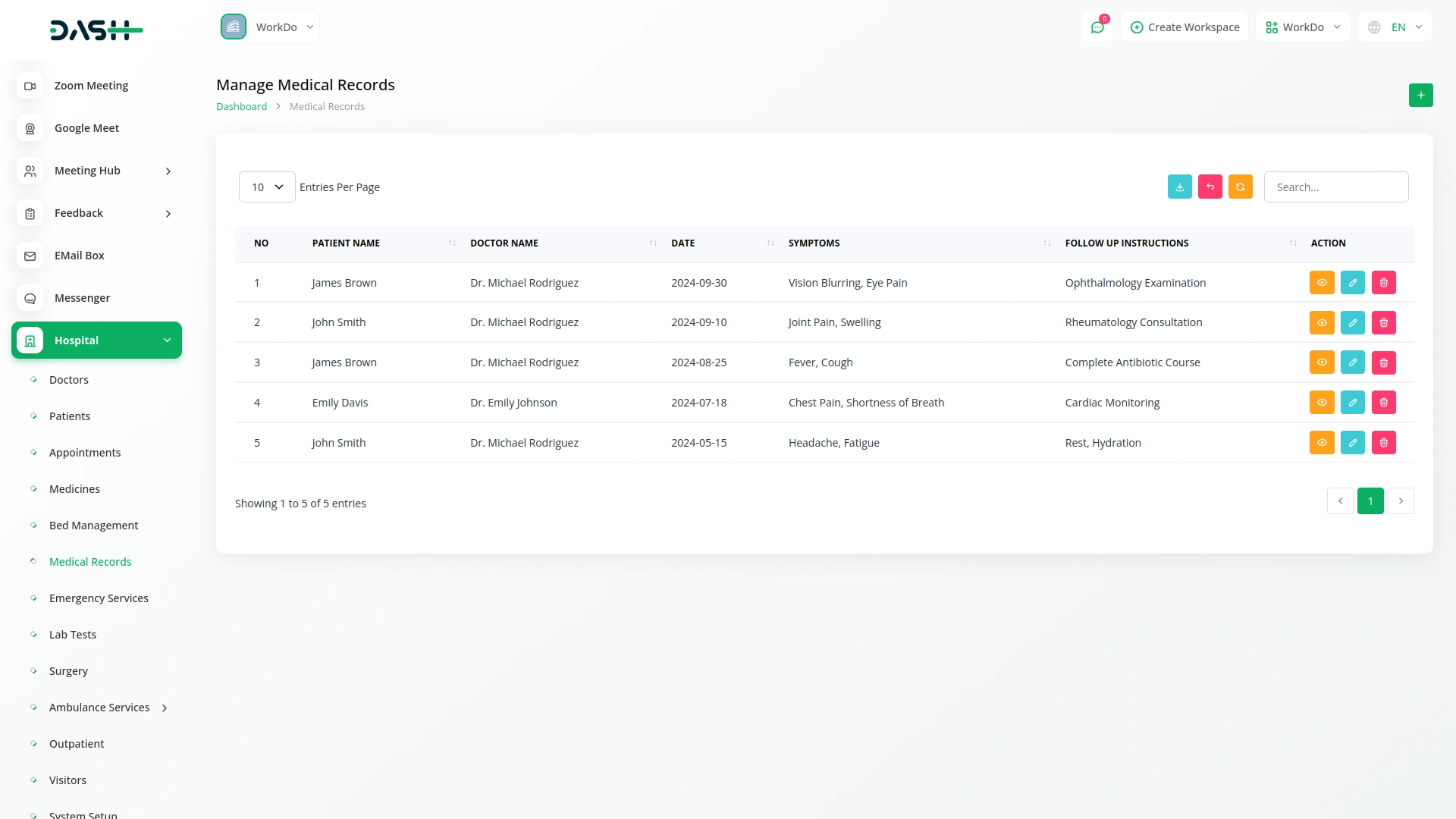Click into the Search input field
This screenshot has width=1456, height=819.
[1335, 187]
